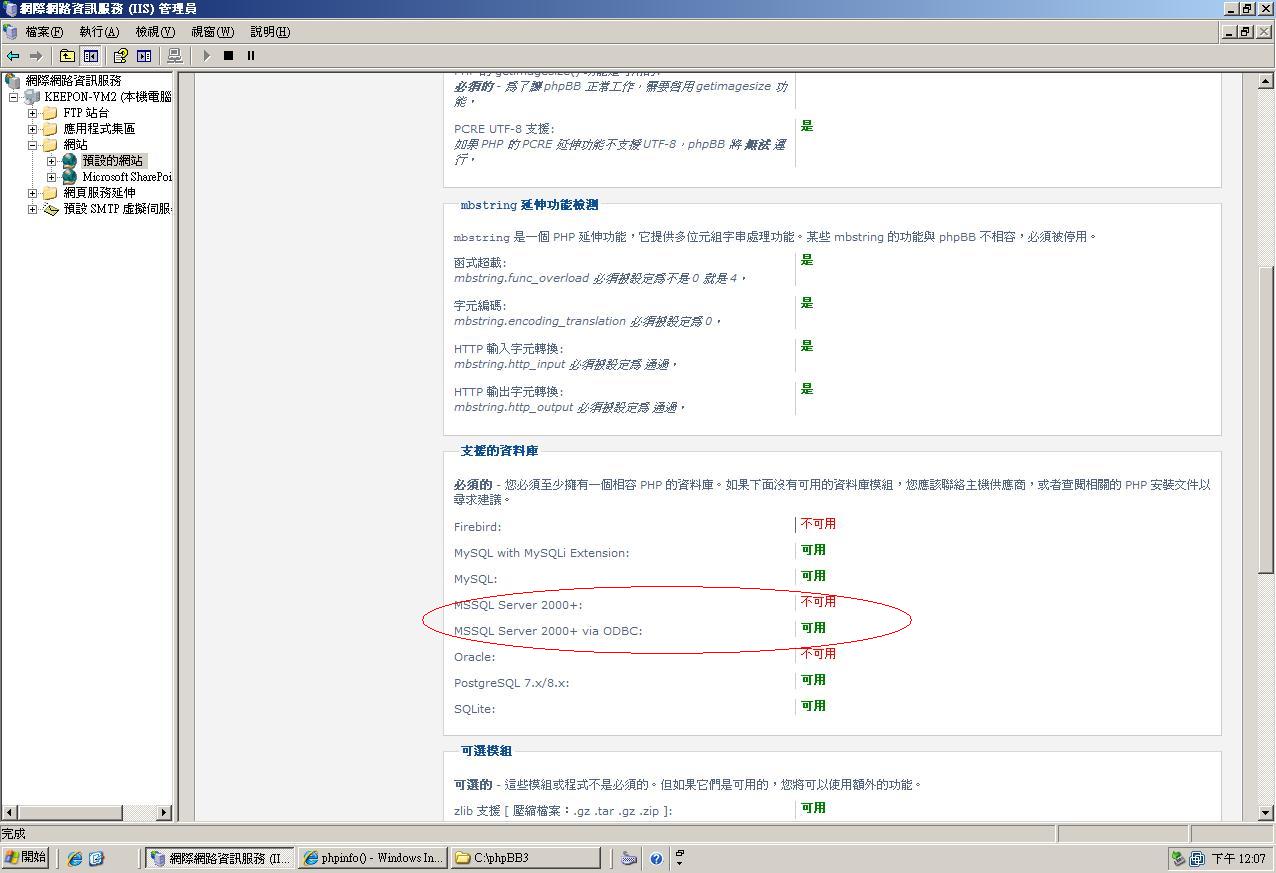Viewport: 1276px width, 873px height.
Task: Open the 檢視(V) menu
Action: [x=154, y=32]
